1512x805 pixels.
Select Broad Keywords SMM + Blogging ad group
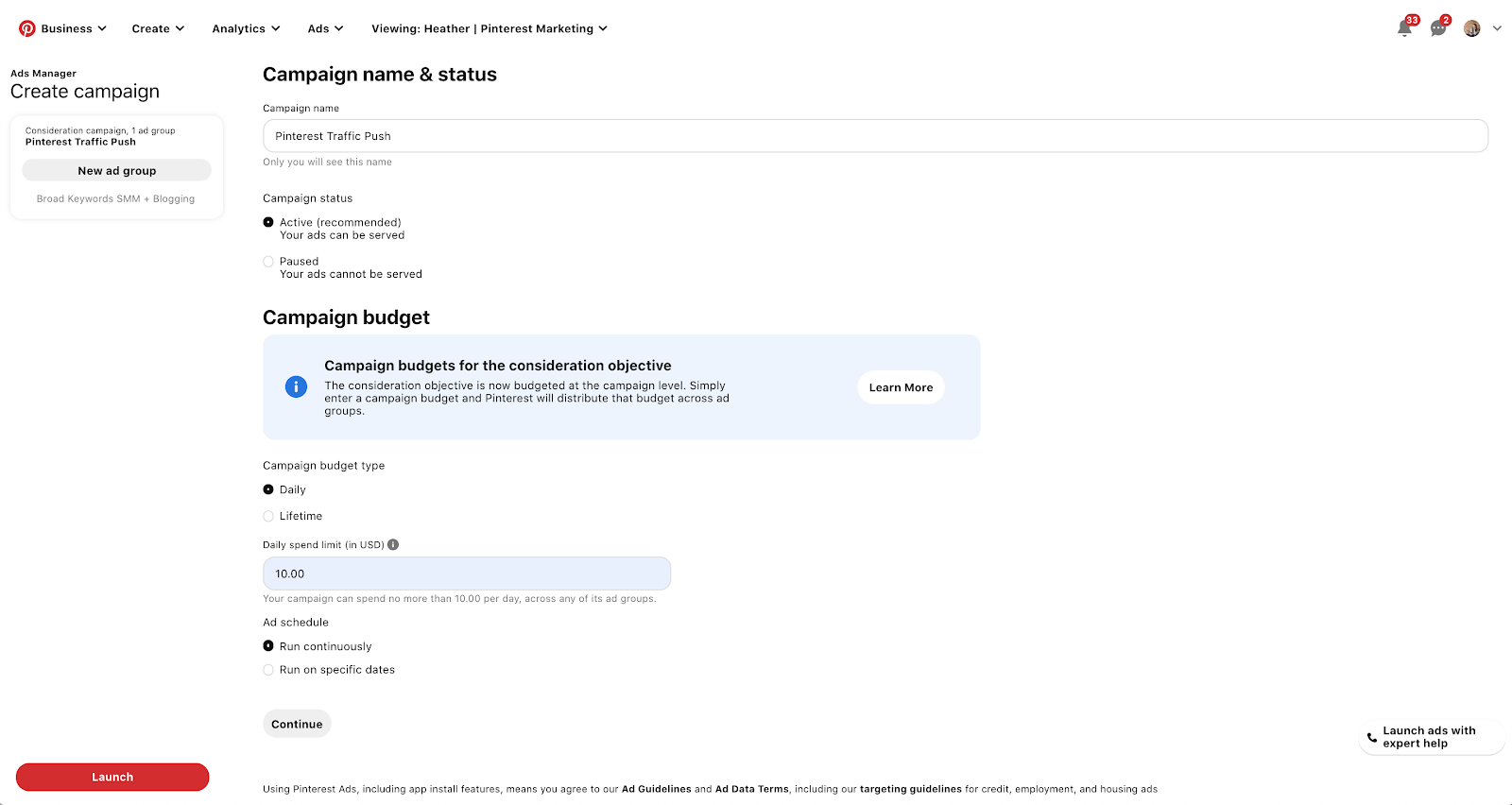(x=116, y=198)
